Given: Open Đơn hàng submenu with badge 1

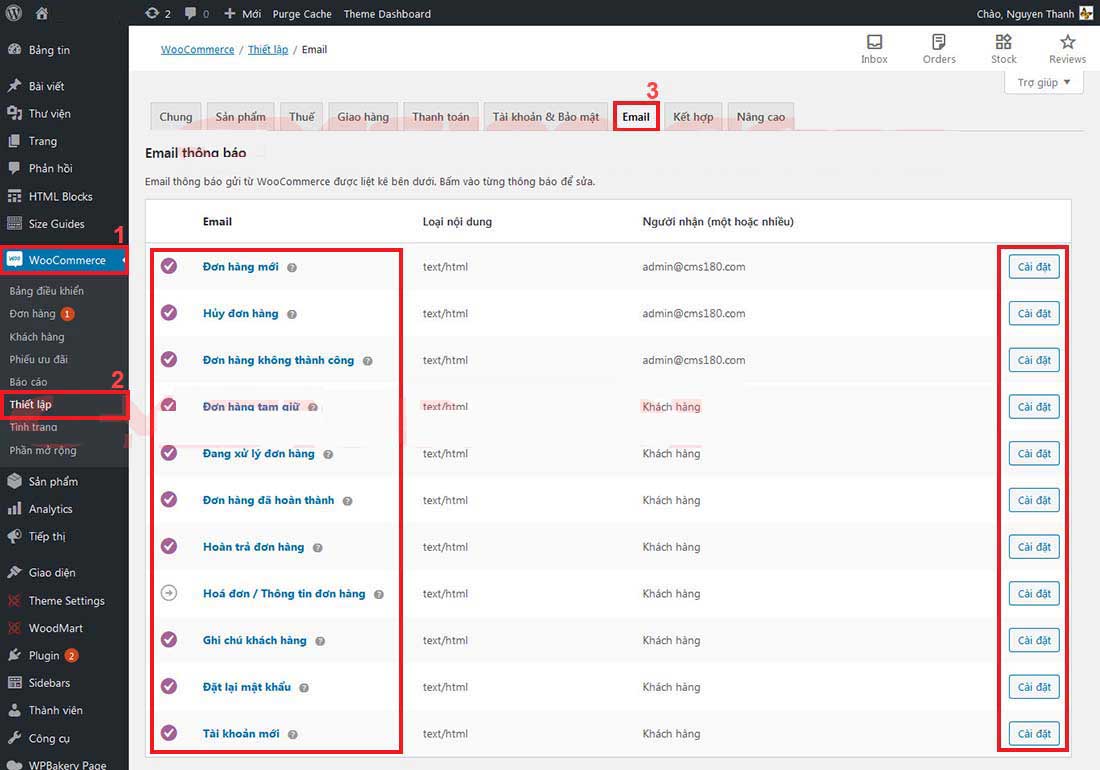Looking at the screenshot, I should point(42,313).
